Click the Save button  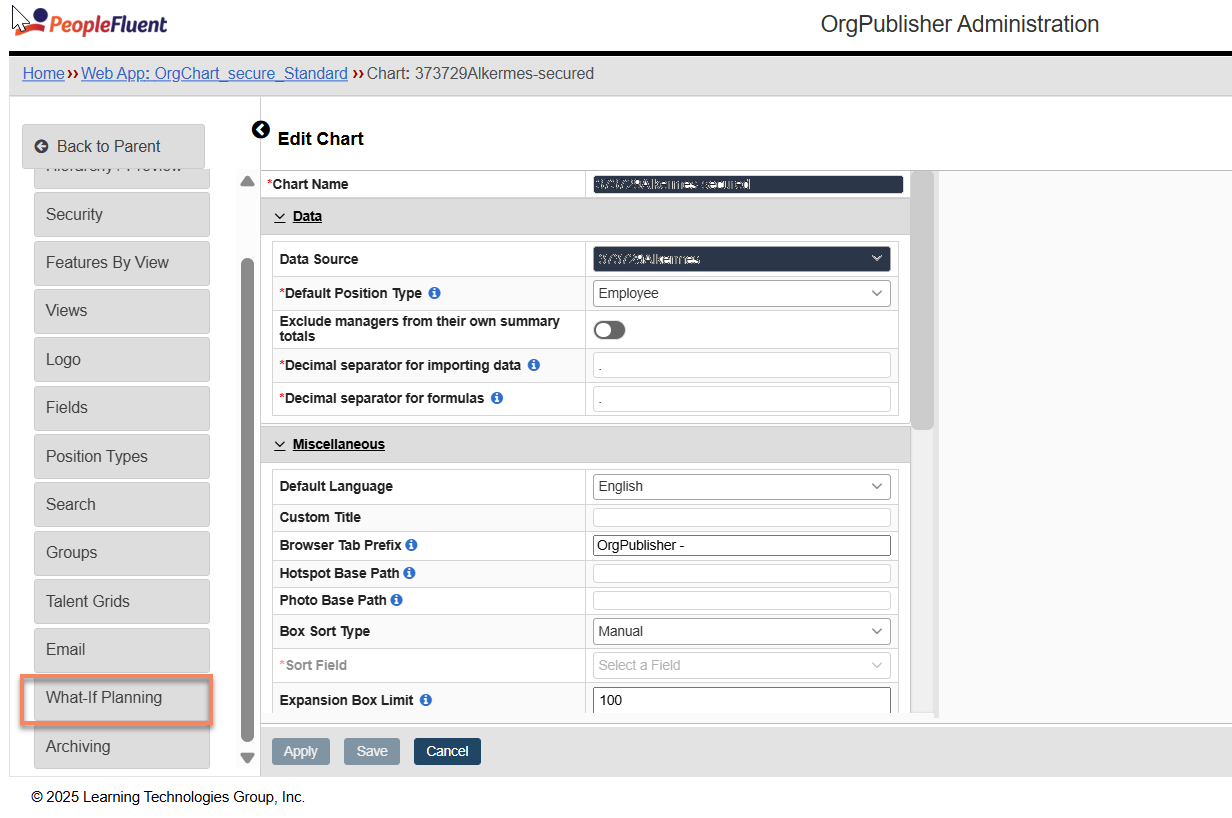click(372, 751)
